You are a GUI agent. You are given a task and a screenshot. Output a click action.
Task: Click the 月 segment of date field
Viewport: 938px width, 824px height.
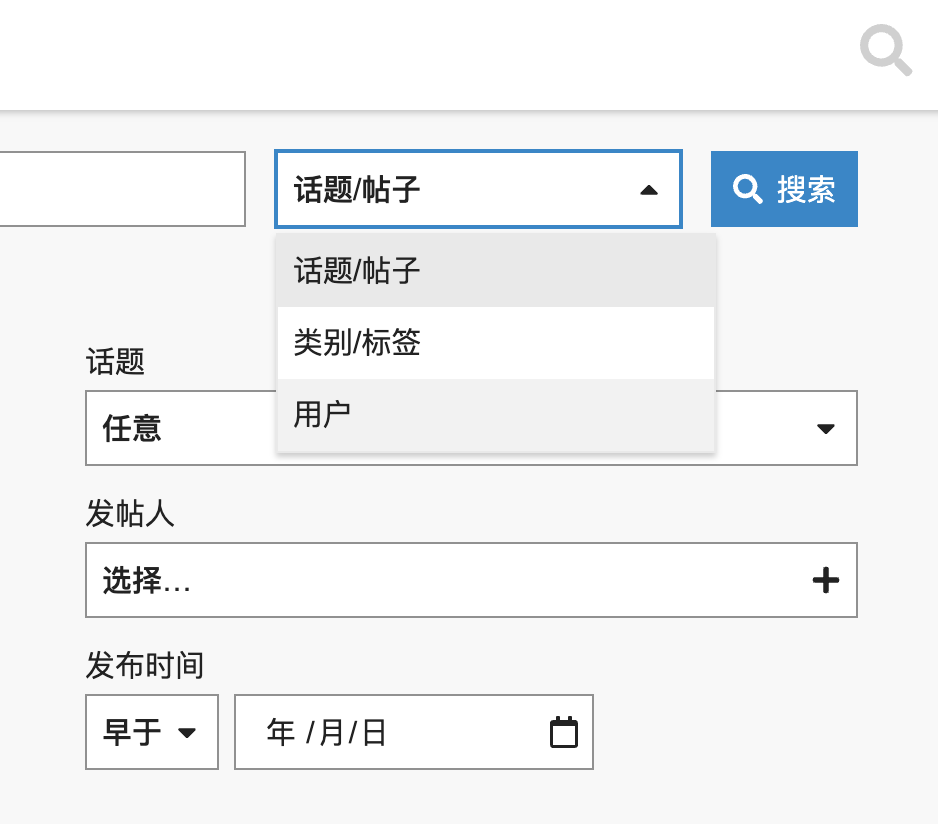(x=331, y=732)
